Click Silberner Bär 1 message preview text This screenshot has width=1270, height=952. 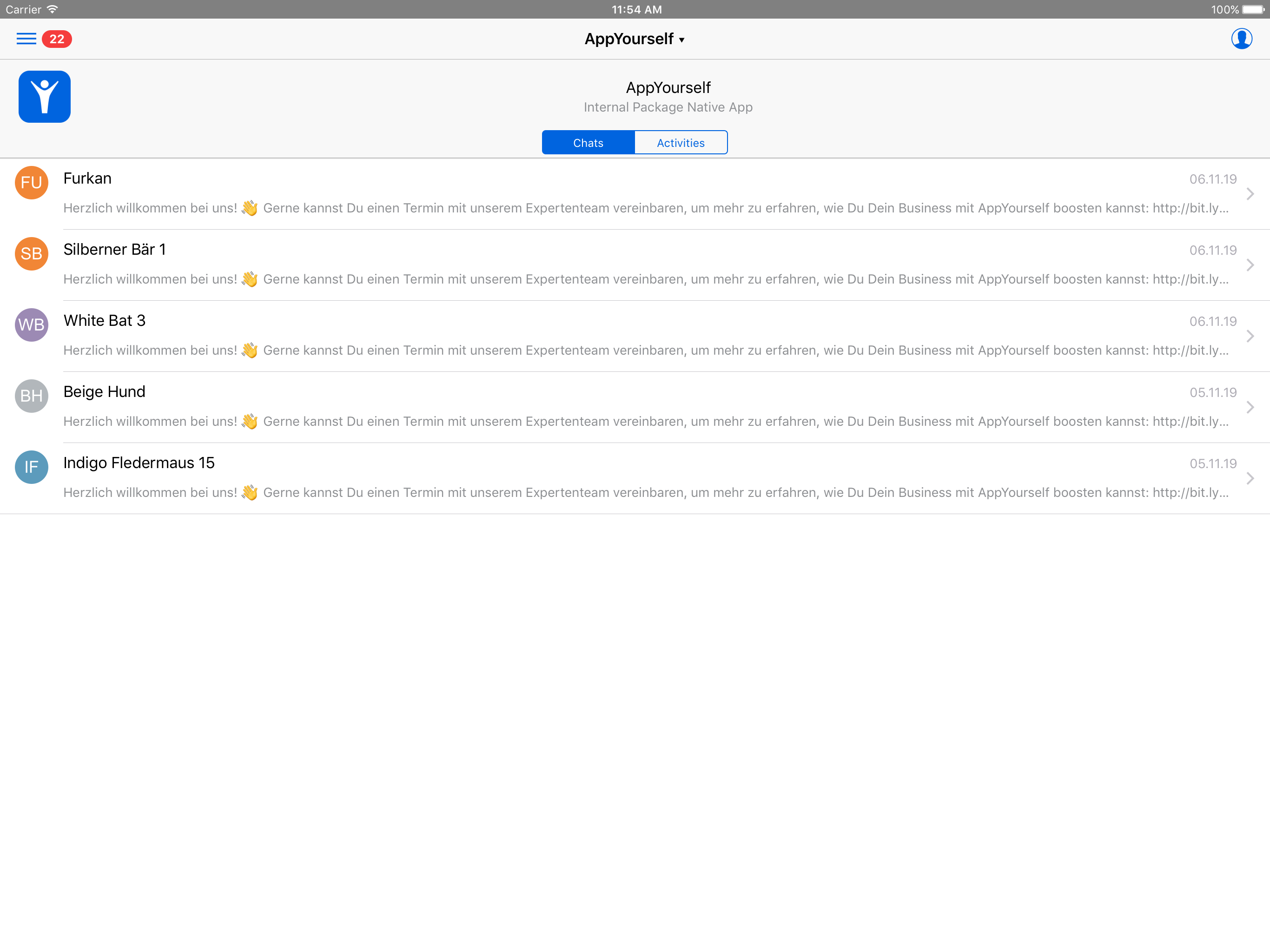point(646,279)
